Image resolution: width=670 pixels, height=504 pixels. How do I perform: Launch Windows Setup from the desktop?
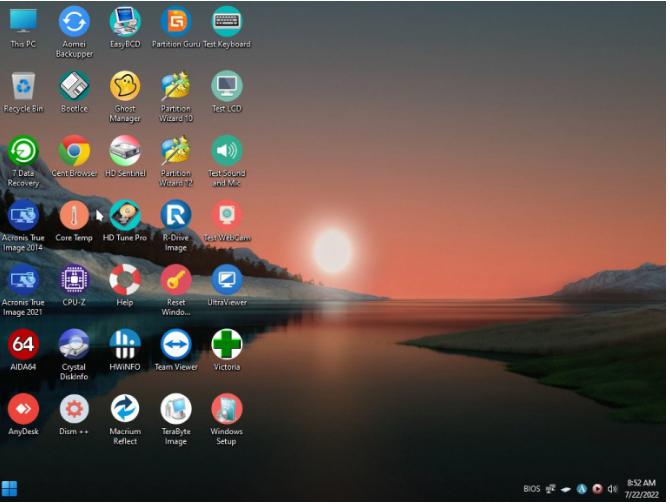[227, 409]
